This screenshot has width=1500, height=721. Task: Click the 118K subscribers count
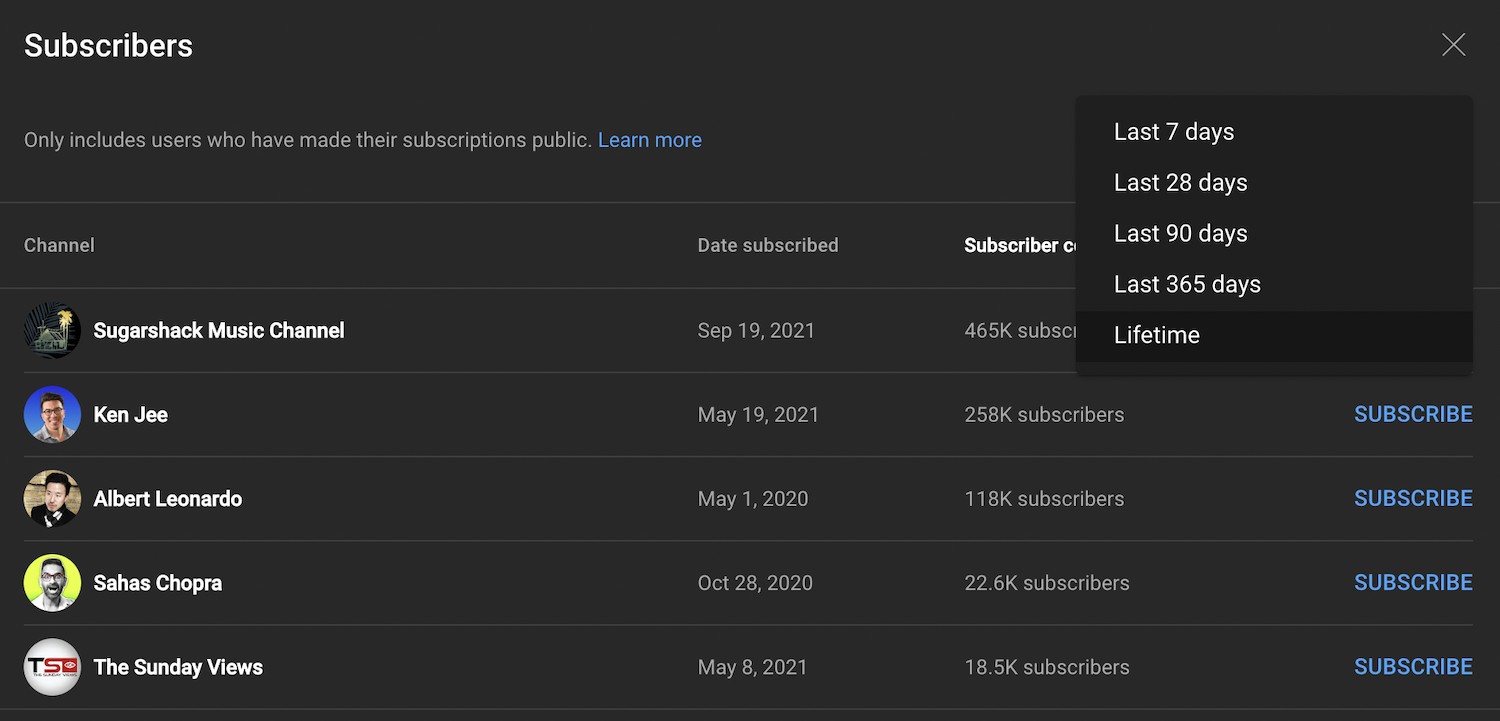click(x=1044, y=499)
